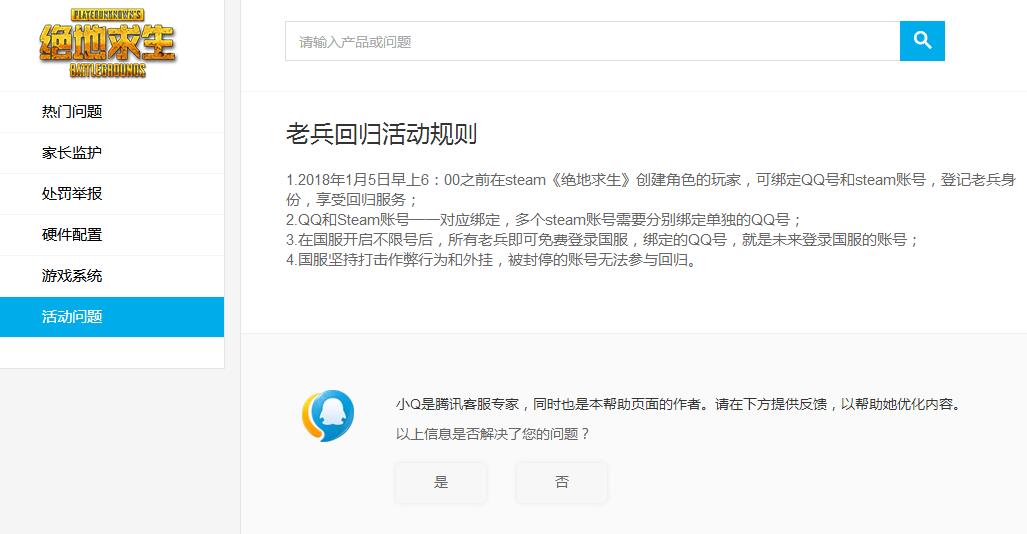Click the 以上信息是否解决了您的问题 prompt
1027x534 pixels.
493,434
